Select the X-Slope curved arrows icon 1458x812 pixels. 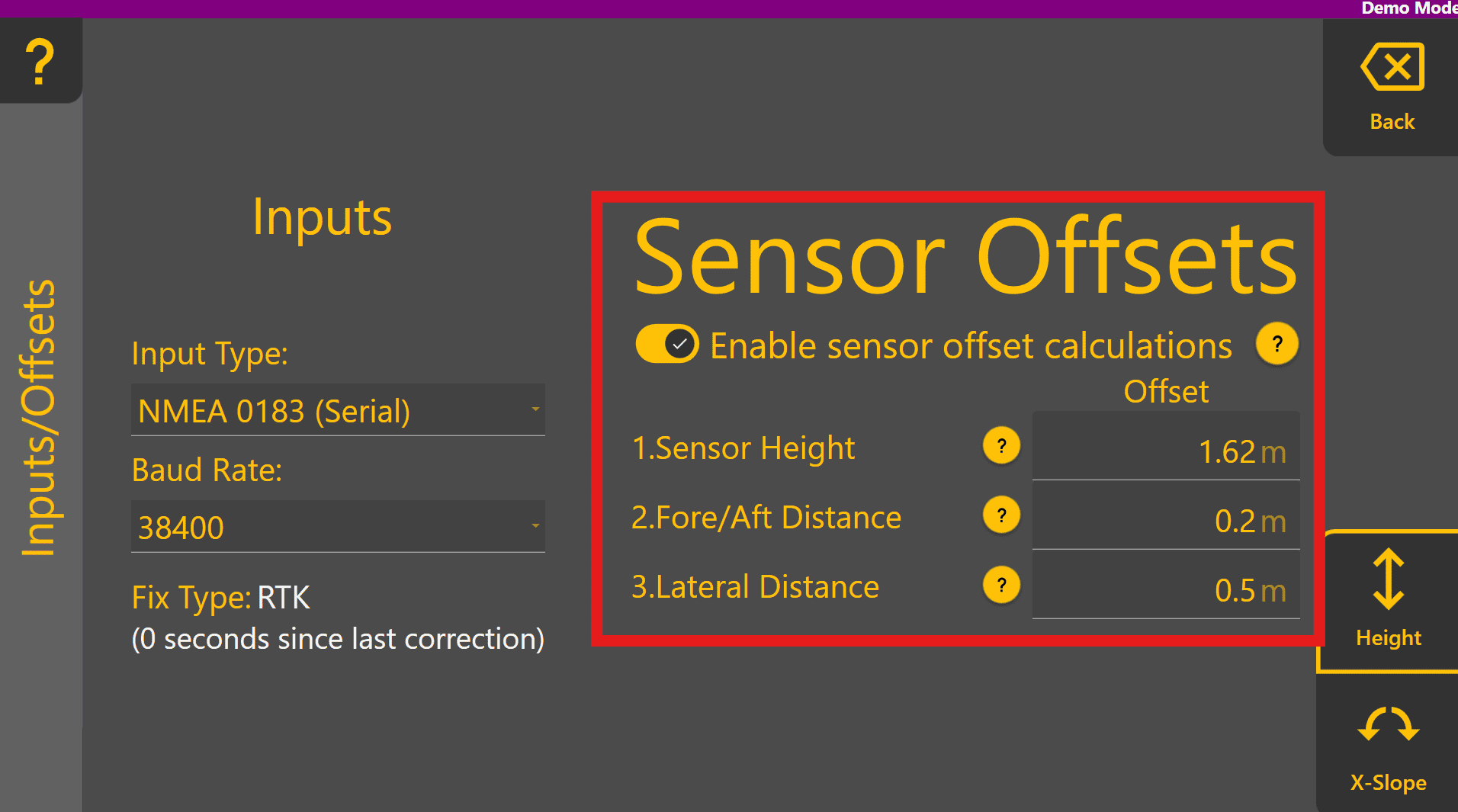tap(1388, 724)
